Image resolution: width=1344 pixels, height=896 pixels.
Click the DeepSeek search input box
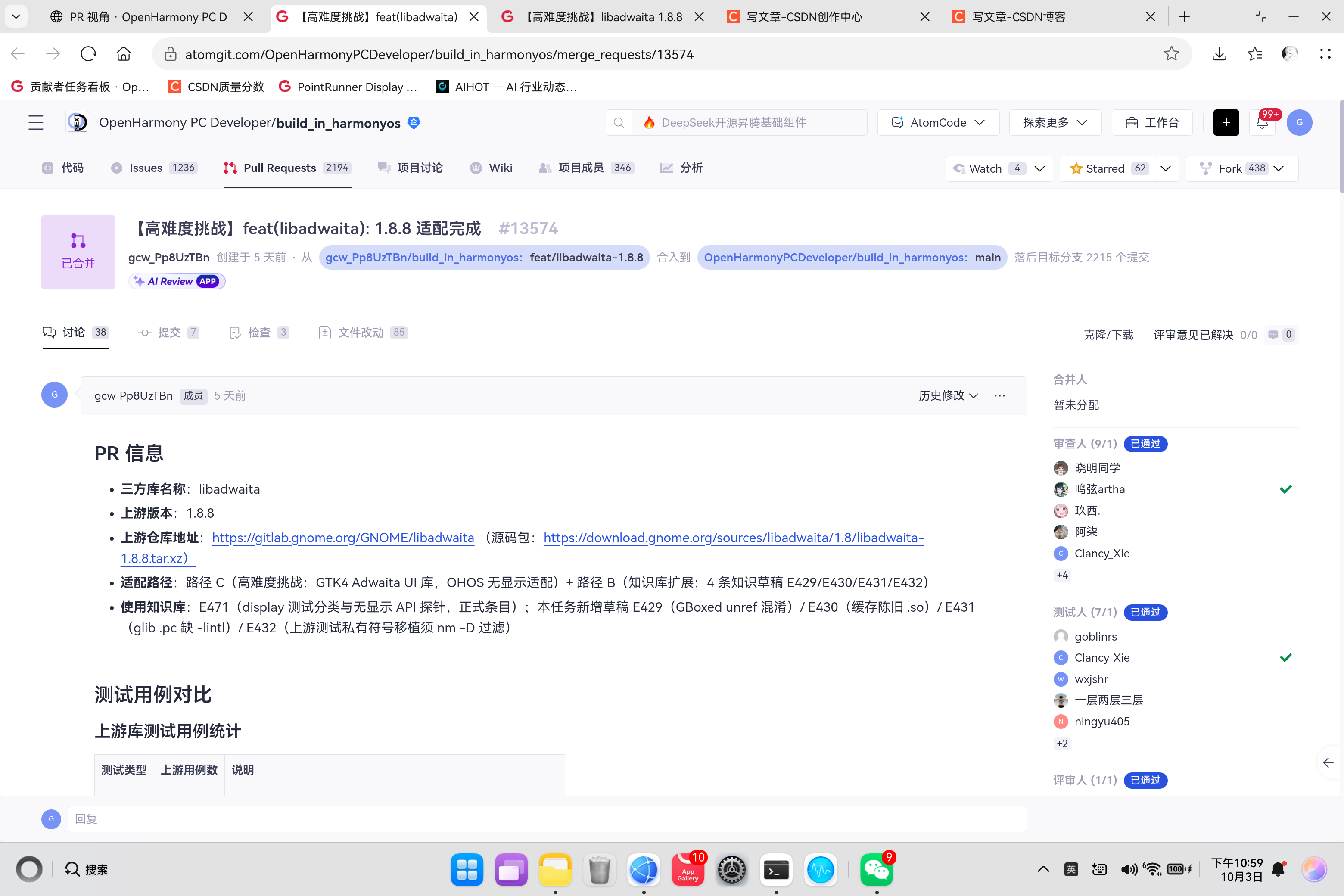click(750, 123)
